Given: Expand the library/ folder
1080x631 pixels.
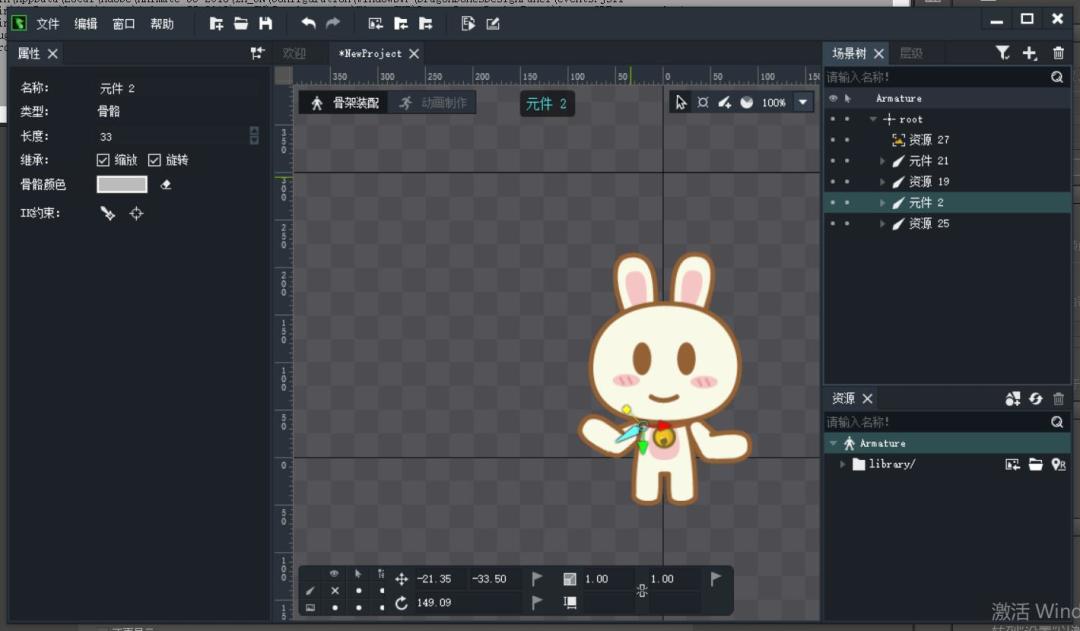Looking at the screenshot, I should [843, 464].
